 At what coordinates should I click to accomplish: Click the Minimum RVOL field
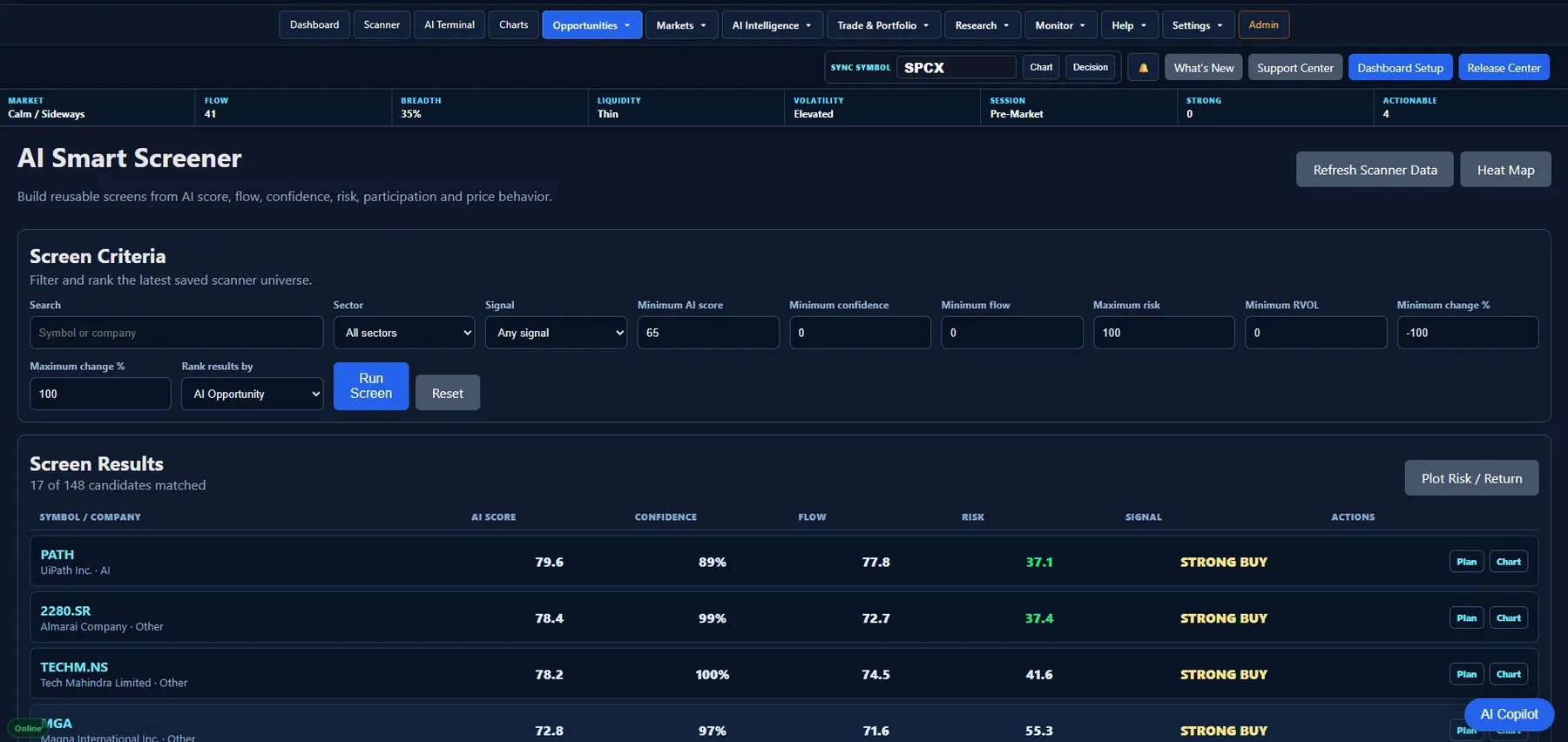click(1316, 333)
